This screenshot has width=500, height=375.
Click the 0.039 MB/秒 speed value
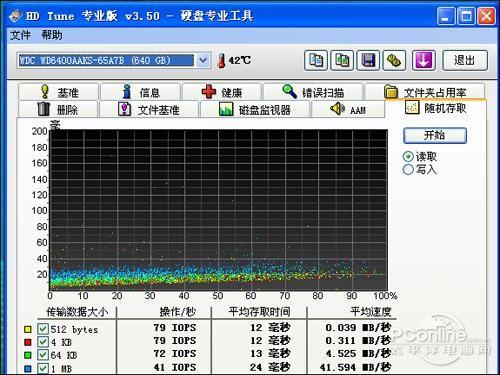[358, 328]
